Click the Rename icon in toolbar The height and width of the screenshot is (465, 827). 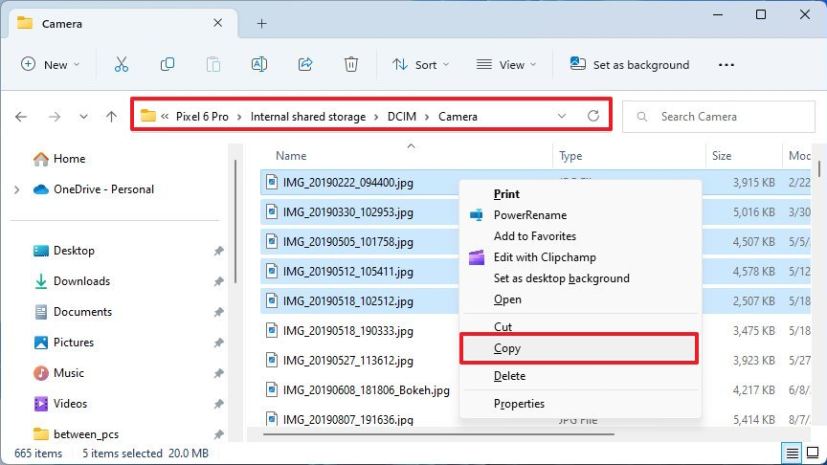[259, 64]
